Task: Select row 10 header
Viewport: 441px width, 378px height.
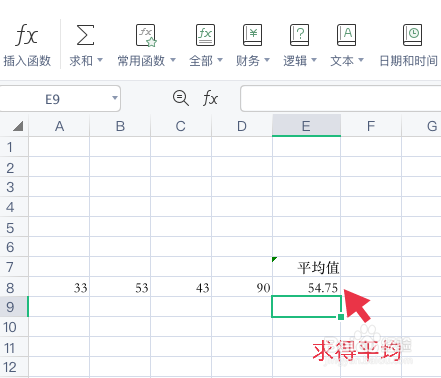Action: (14, 327)
